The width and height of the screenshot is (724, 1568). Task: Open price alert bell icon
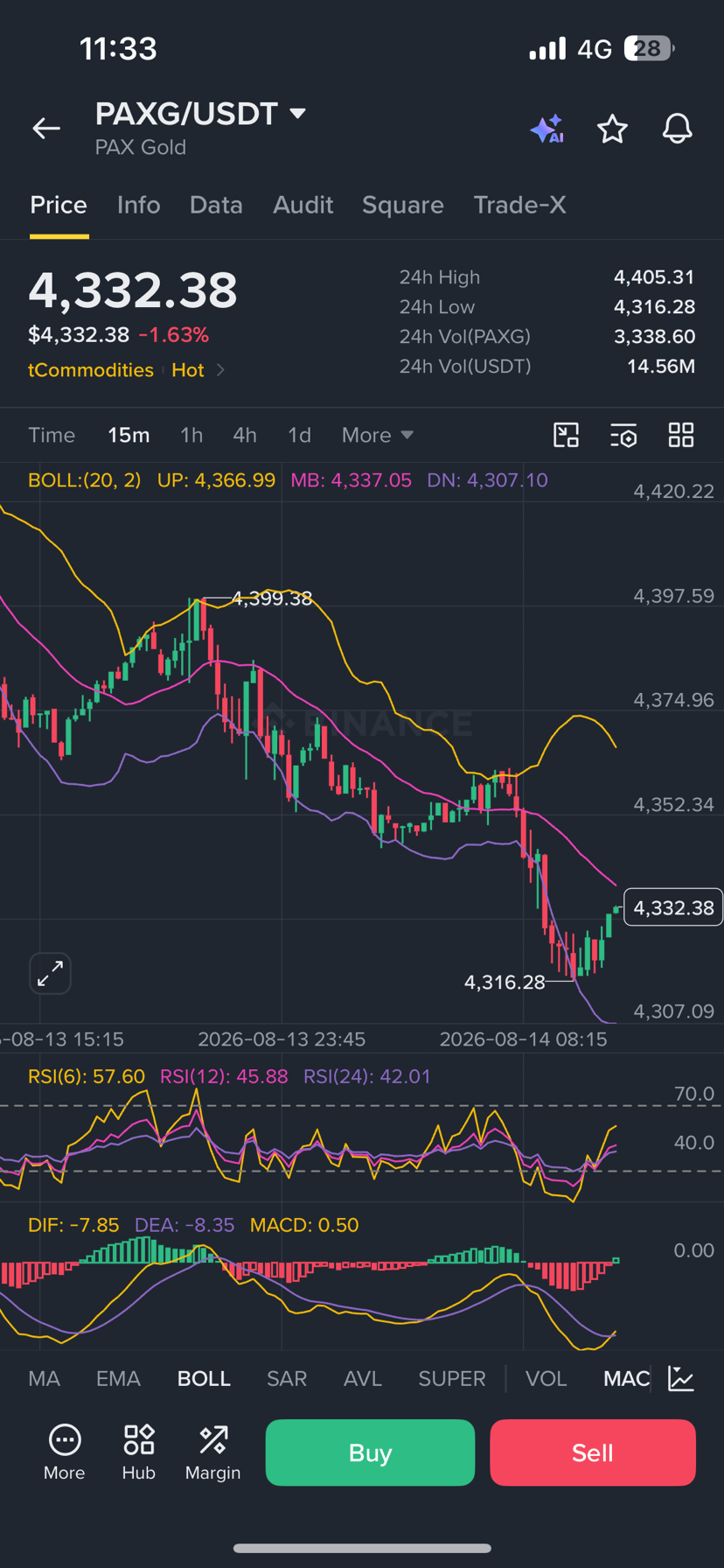[x=678, y=129]
